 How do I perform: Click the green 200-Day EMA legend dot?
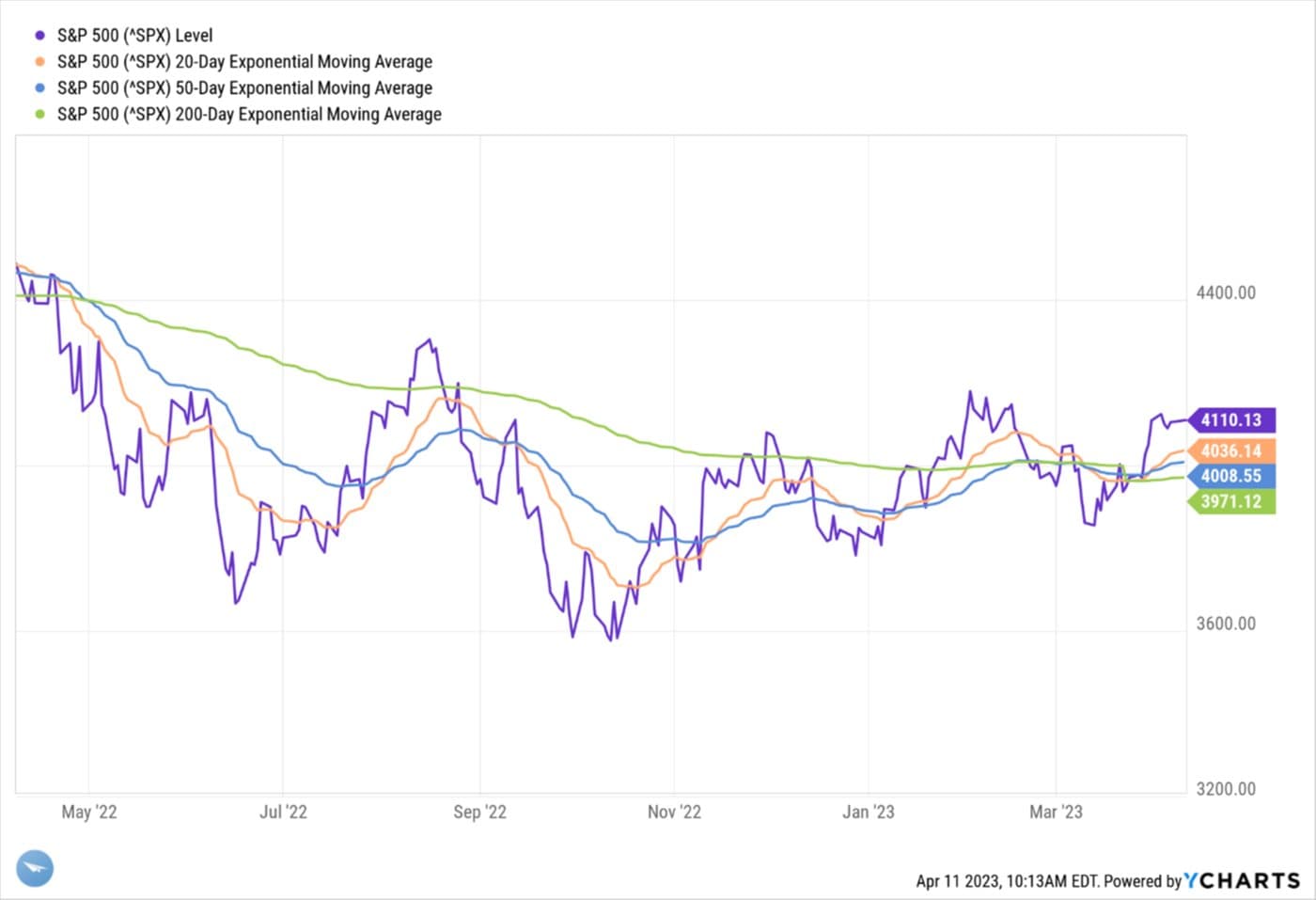(x=39, y=115)
